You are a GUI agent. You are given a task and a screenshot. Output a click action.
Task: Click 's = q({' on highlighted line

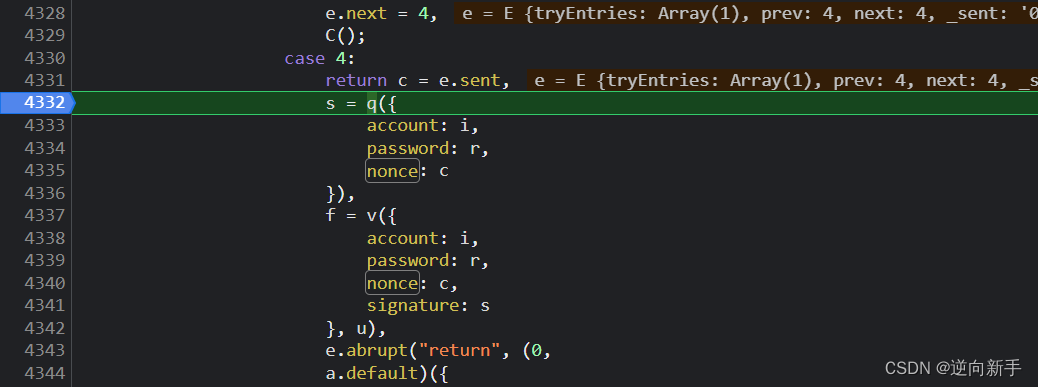361,103
